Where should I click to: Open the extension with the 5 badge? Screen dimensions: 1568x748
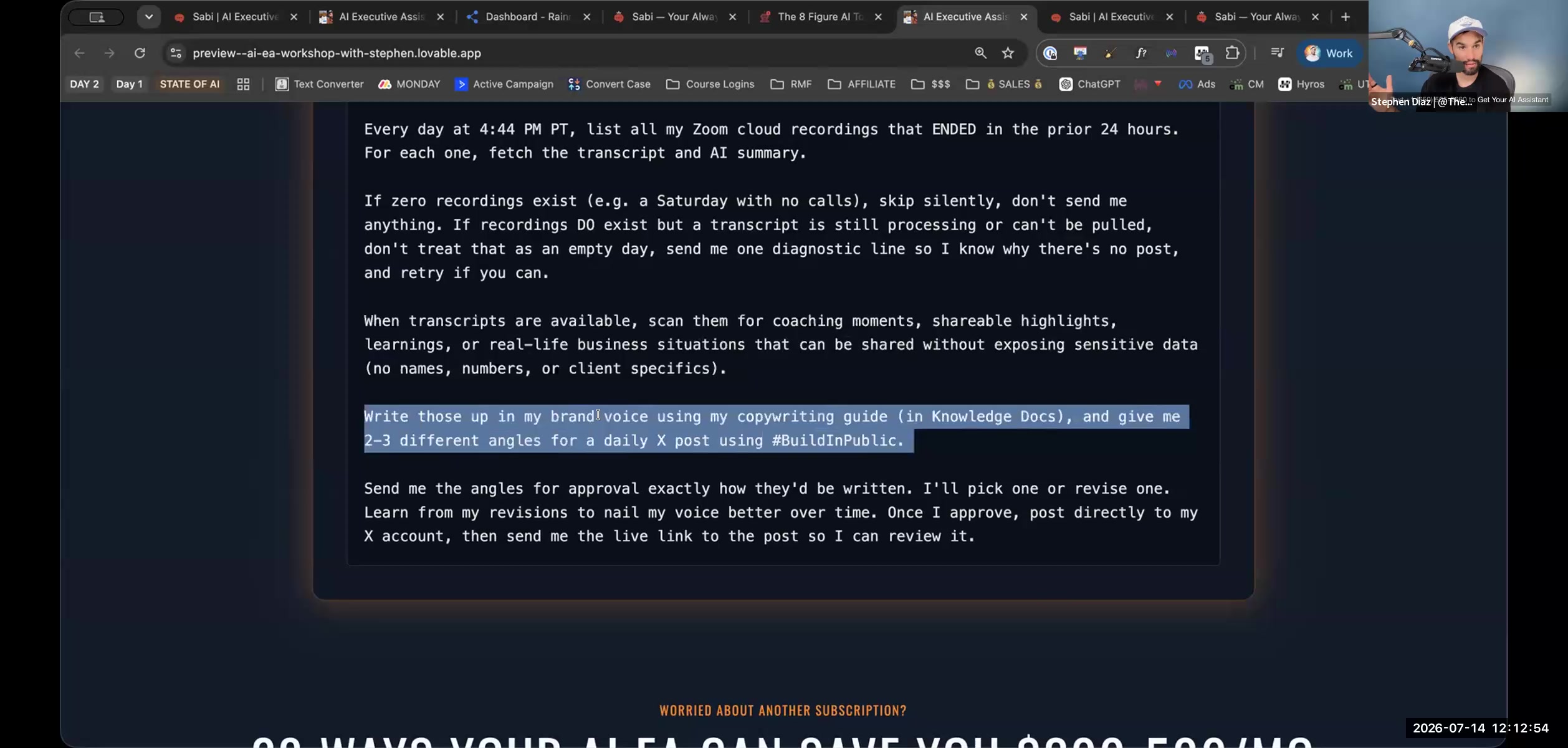coord(1202,54)
